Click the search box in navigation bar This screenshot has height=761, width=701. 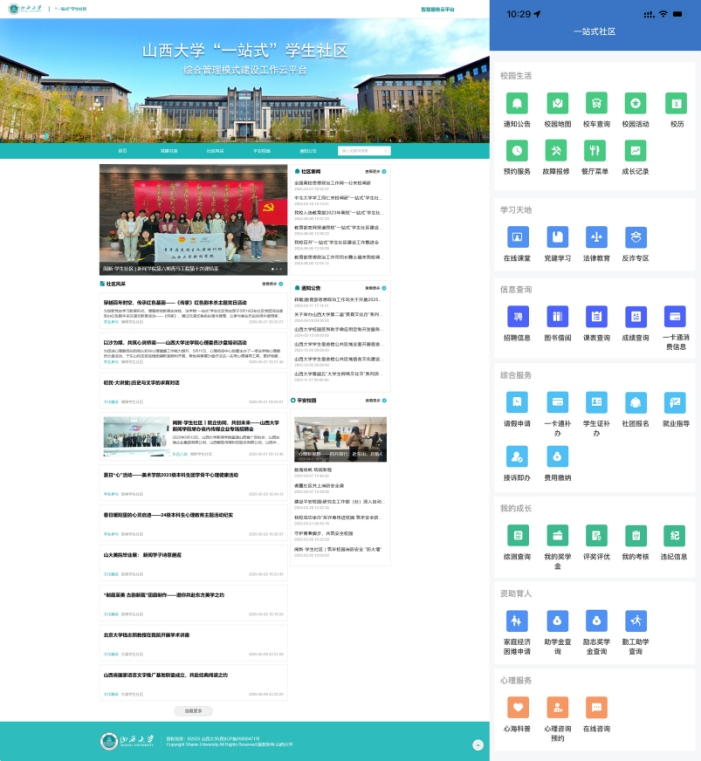(x=365, y=151)
